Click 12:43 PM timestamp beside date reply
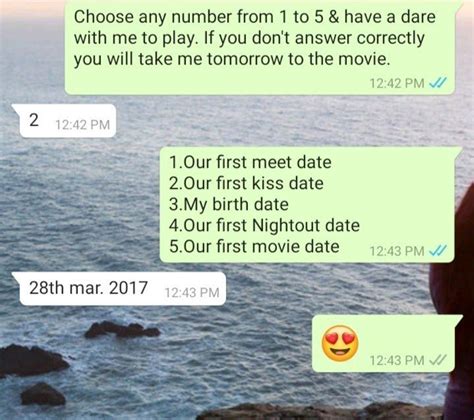 tap(192, 293)
